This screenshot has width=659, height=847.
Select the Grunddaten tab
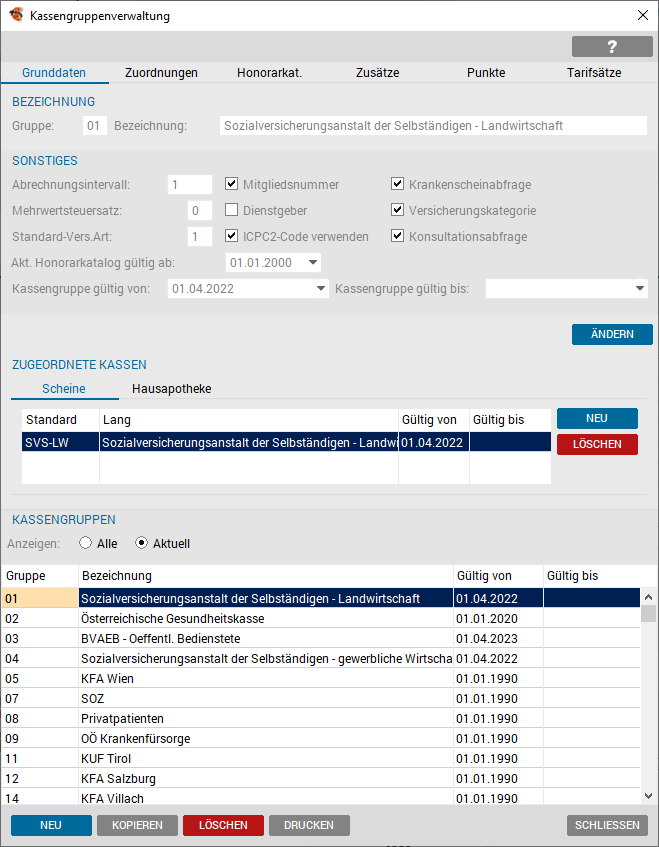(54, 73)
